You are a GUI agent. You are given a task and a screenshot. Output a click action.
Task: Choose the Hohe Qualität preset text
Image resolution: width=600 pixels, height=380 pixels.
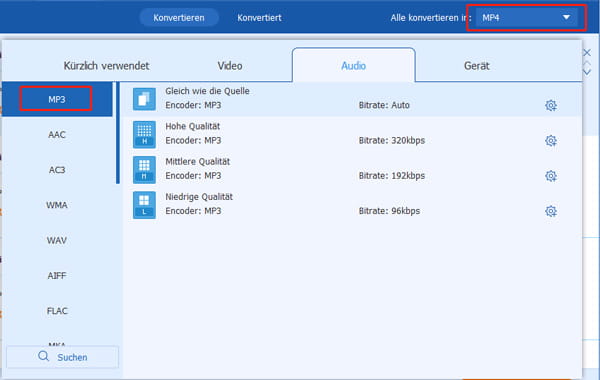tap(192, 126)
